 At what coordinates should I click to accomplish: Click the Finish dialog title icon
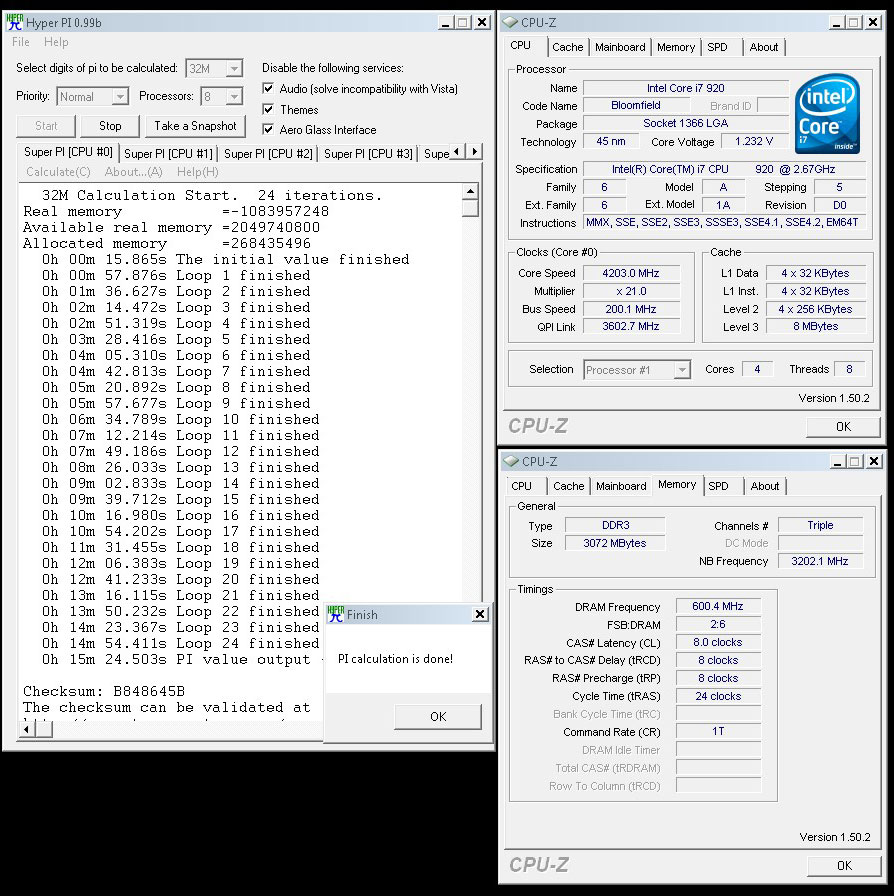[336, 614]
